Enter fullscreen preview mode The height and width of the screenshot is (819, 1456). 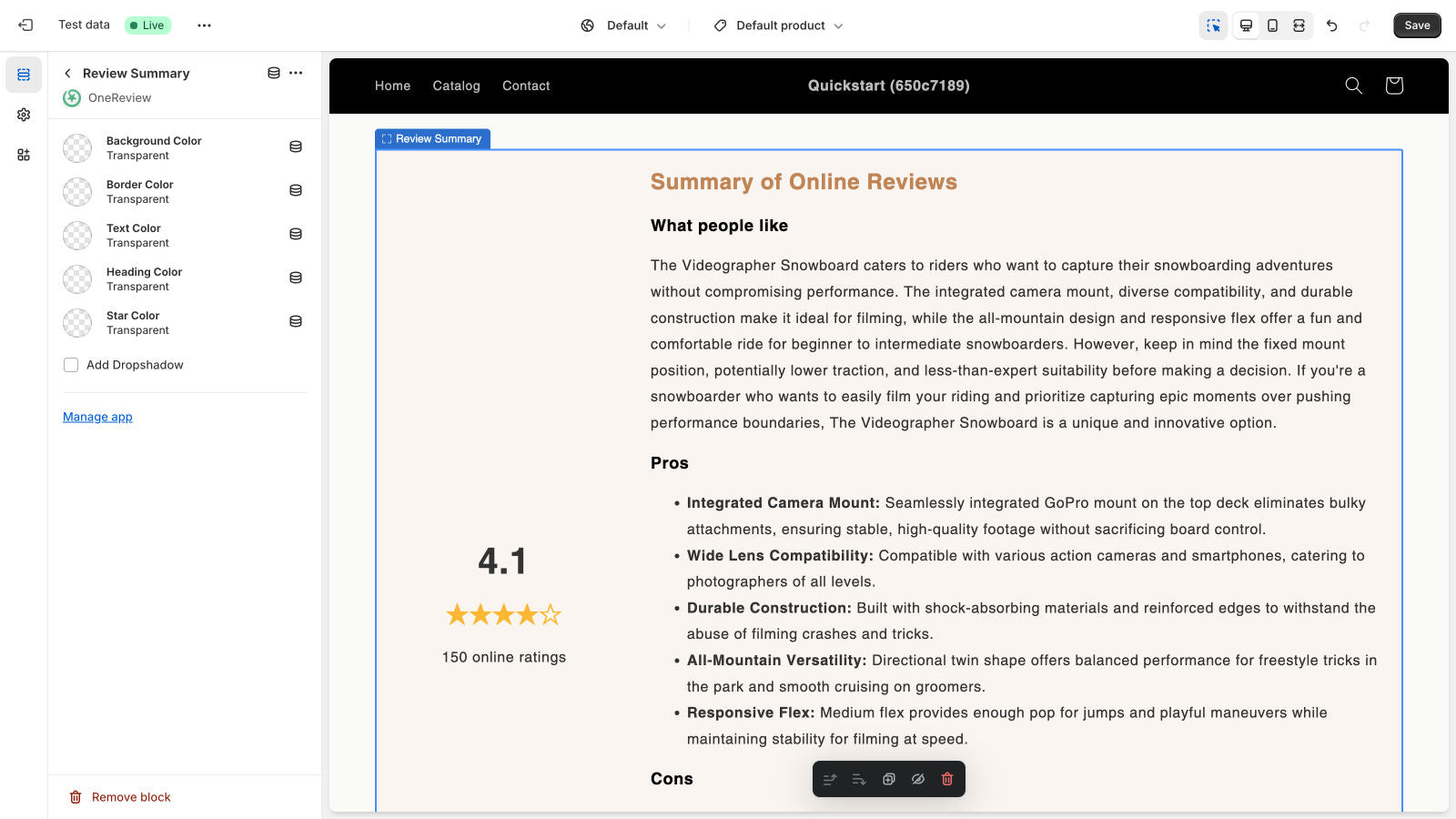(x=1299, y=25)
